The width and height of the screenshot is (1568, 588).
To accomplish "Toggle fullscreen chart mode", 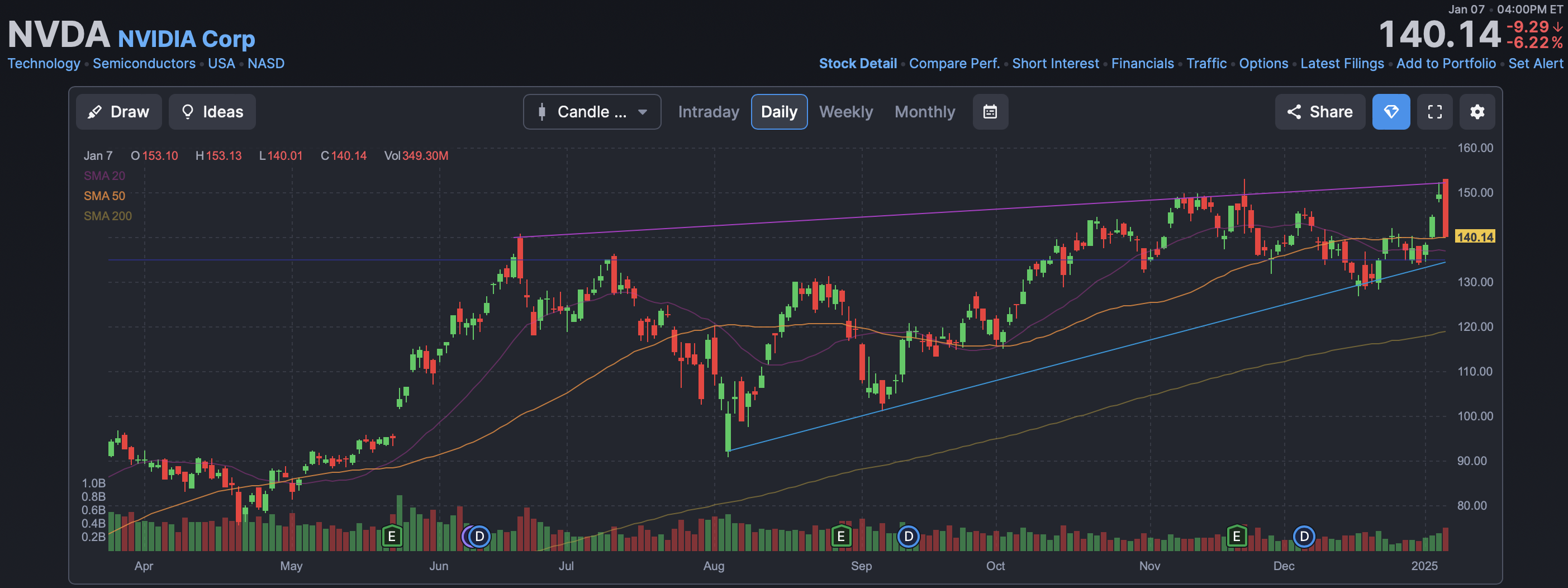I will [1434, 112].
